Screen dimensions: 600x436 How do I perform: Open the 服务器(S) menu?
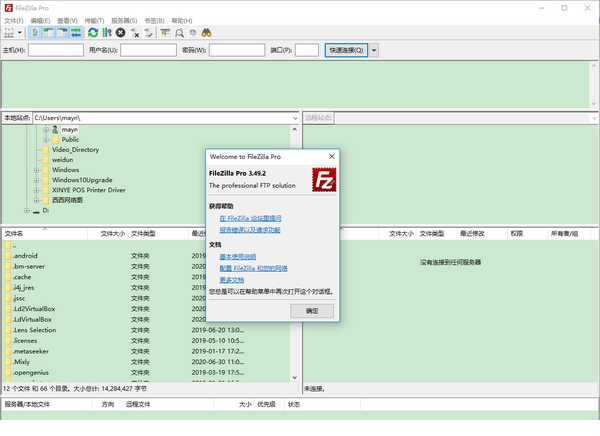(x=124, y=21)
